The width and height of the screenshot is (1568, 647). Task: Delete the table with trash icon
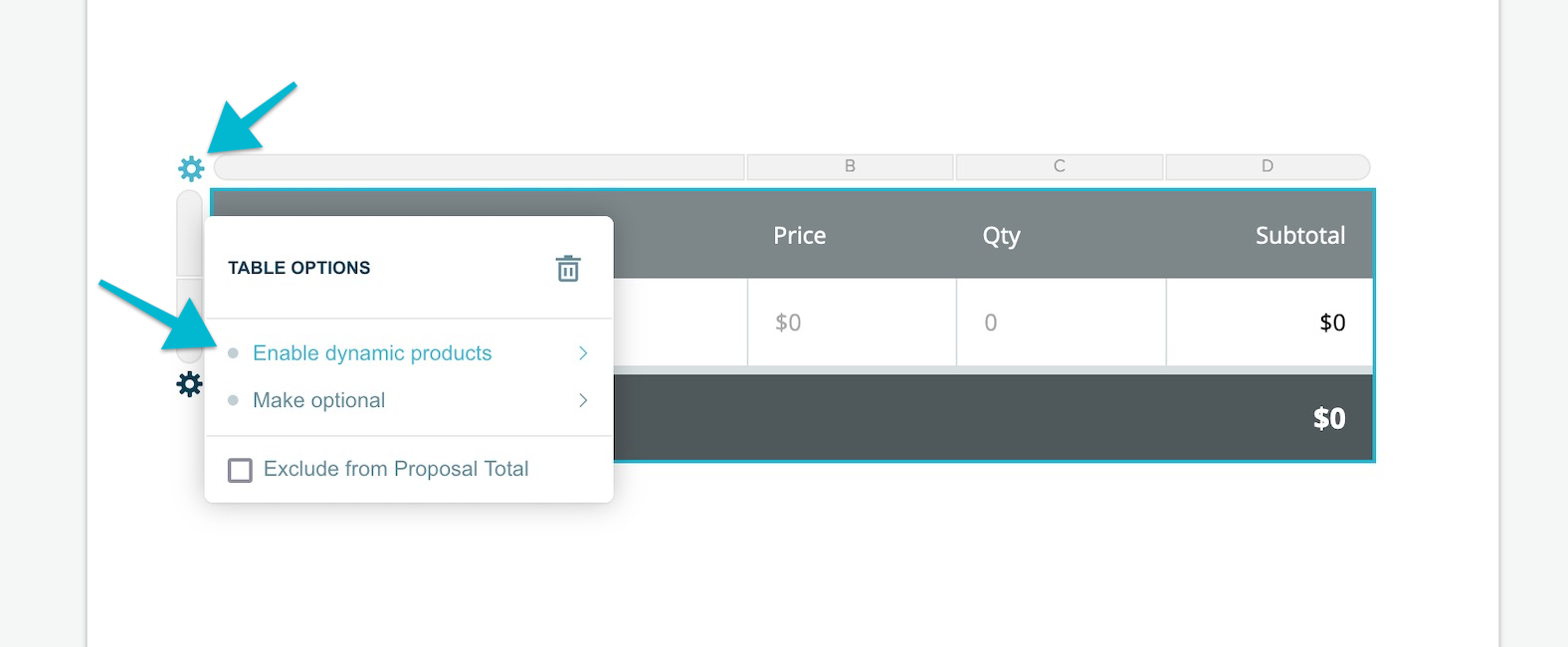568,268
